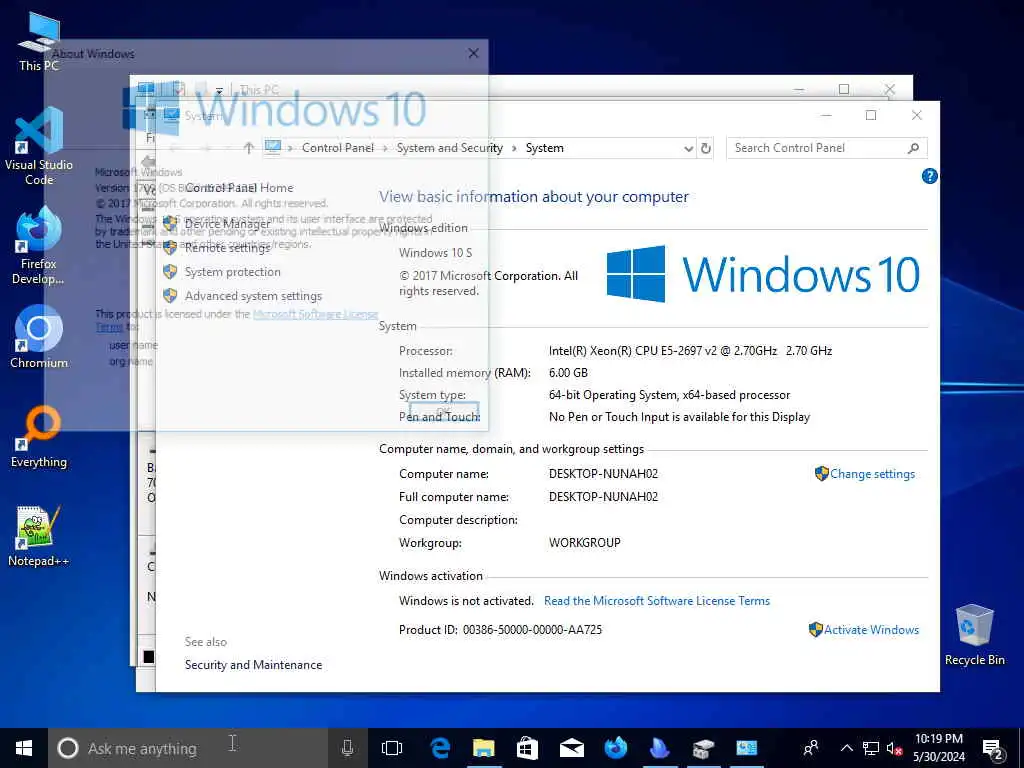Open Everything search desktop icon
The width and height of the screenshot is (1024, 768).
coord(39,437)
